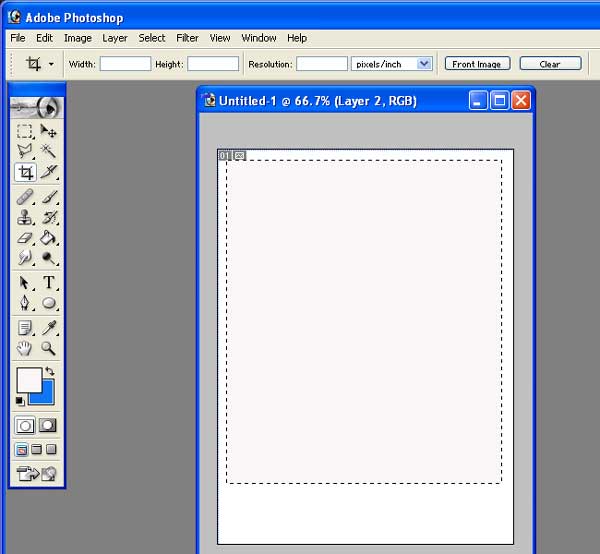Select the Burn tool

tap(49, 258)
